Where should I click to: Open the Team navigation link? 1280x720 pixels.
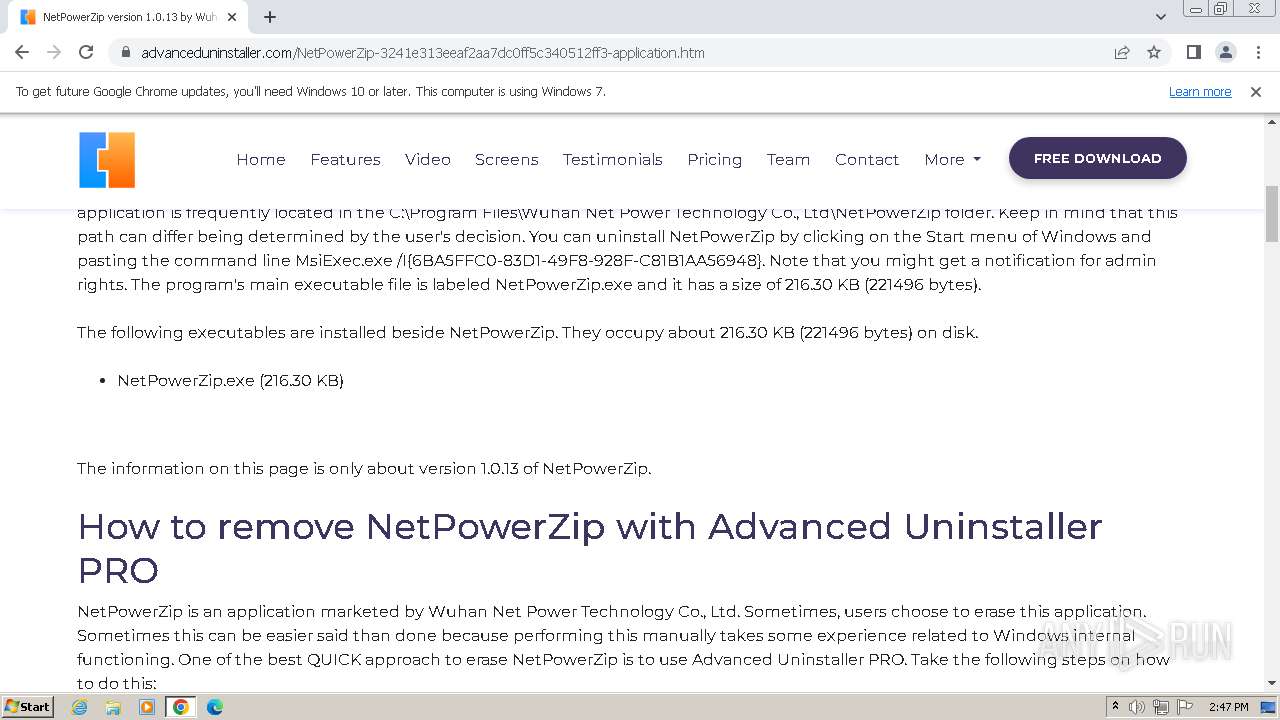click(x=788, y=159)
